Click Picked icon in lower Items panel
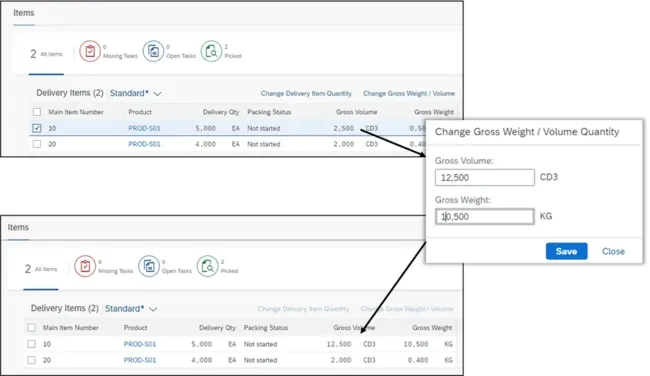The width and height of the screenshot is (650, 376). tap(207, 266)
